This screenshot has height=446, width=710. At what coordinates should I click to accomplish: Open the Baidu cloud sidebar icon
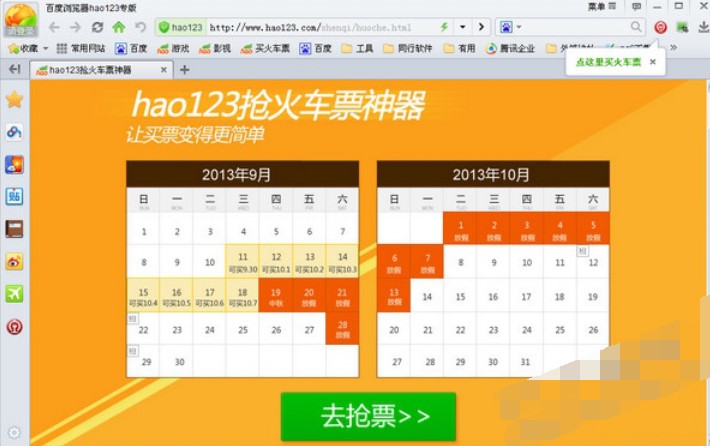(x=14, y=132)
